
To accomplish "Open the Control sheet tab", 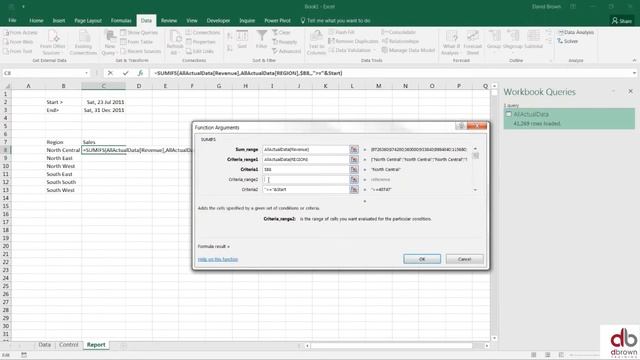I will tap(69, 345).
